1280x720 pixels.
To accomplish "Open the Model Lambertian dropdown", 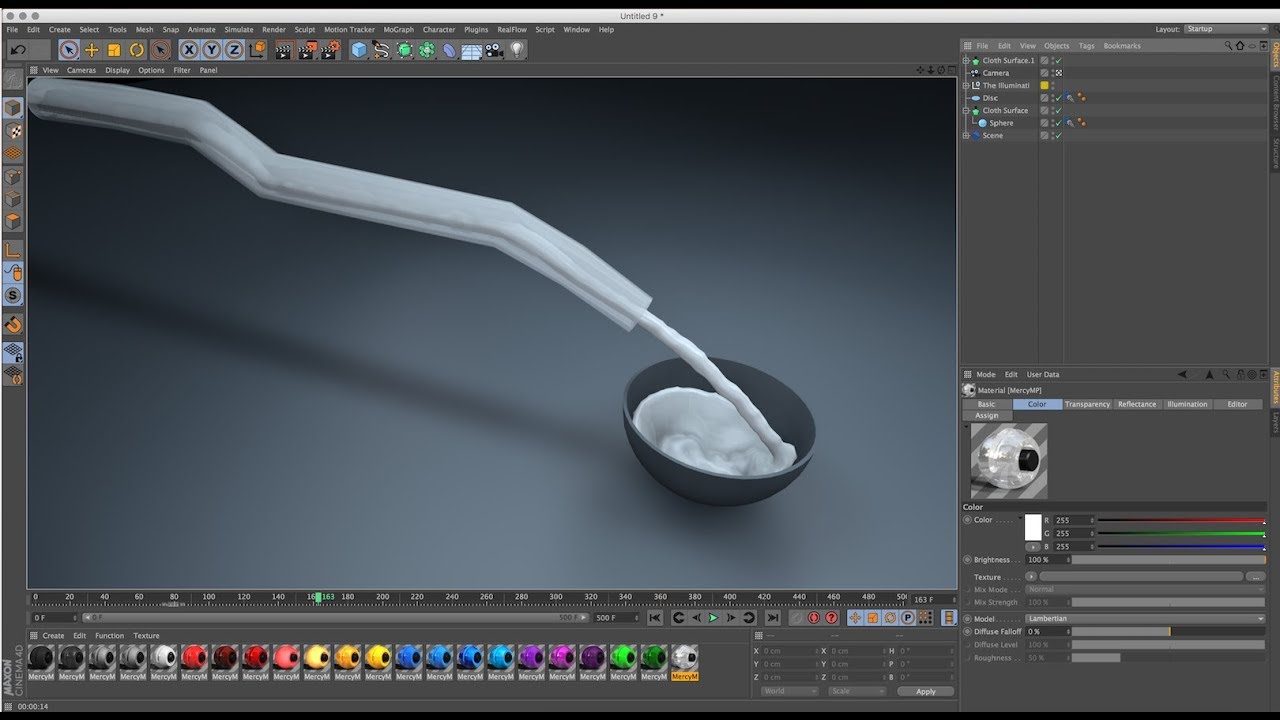I will [1146, 619].
